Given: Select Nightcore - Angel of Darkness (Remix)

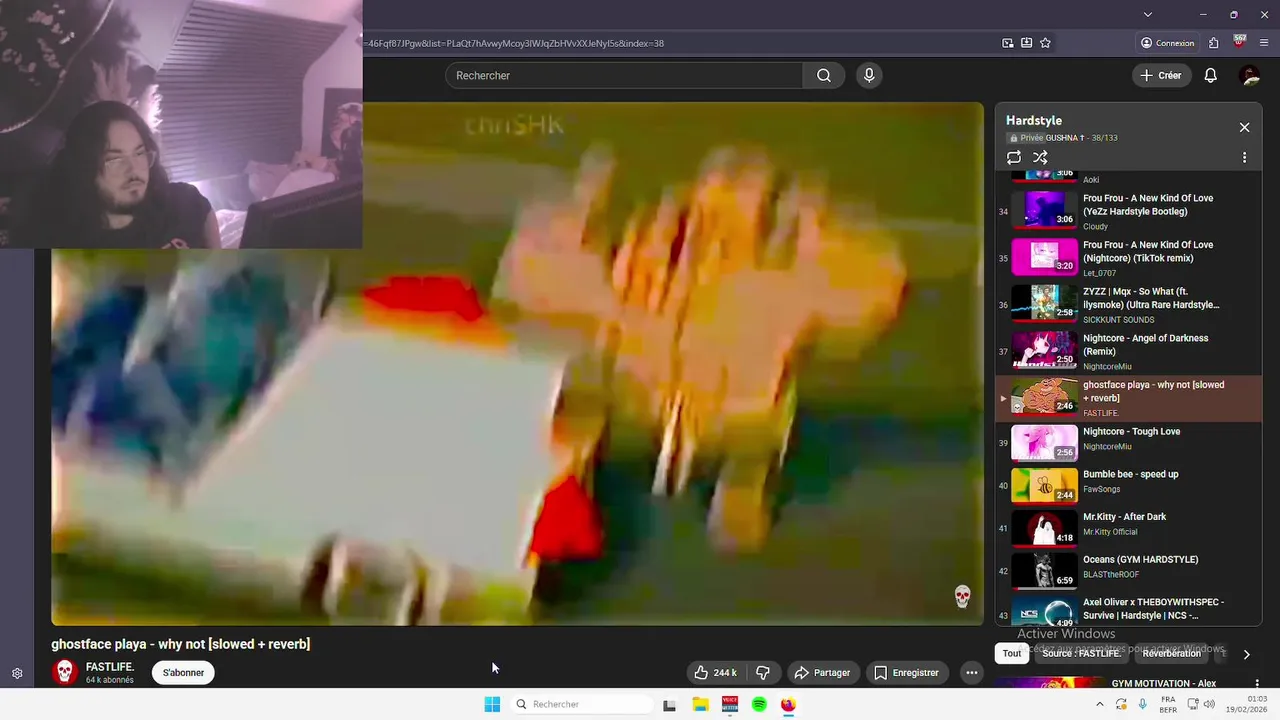Looking at the screenshot, I should [1129, 352].
